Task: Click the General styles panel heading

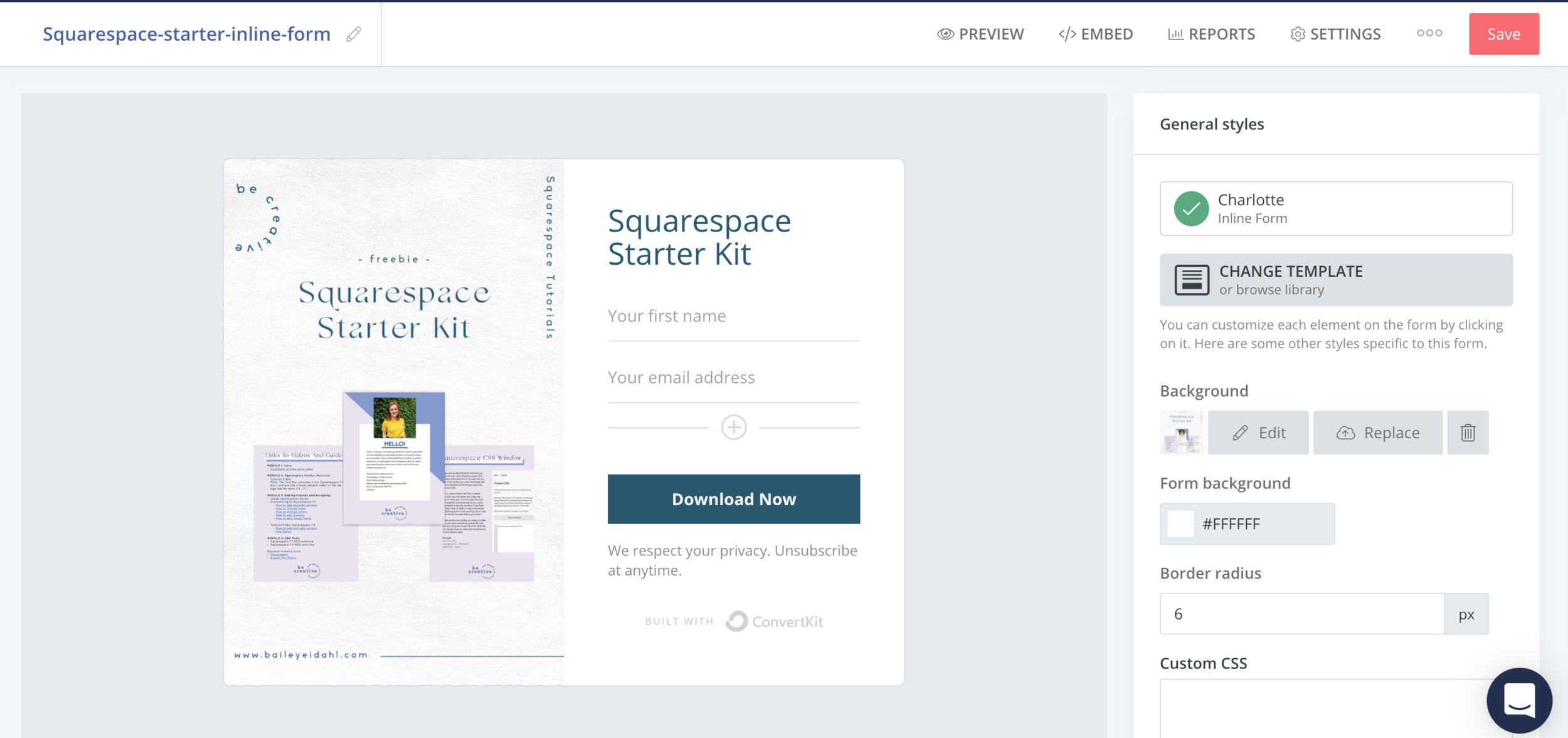Action: point(1212,124)
